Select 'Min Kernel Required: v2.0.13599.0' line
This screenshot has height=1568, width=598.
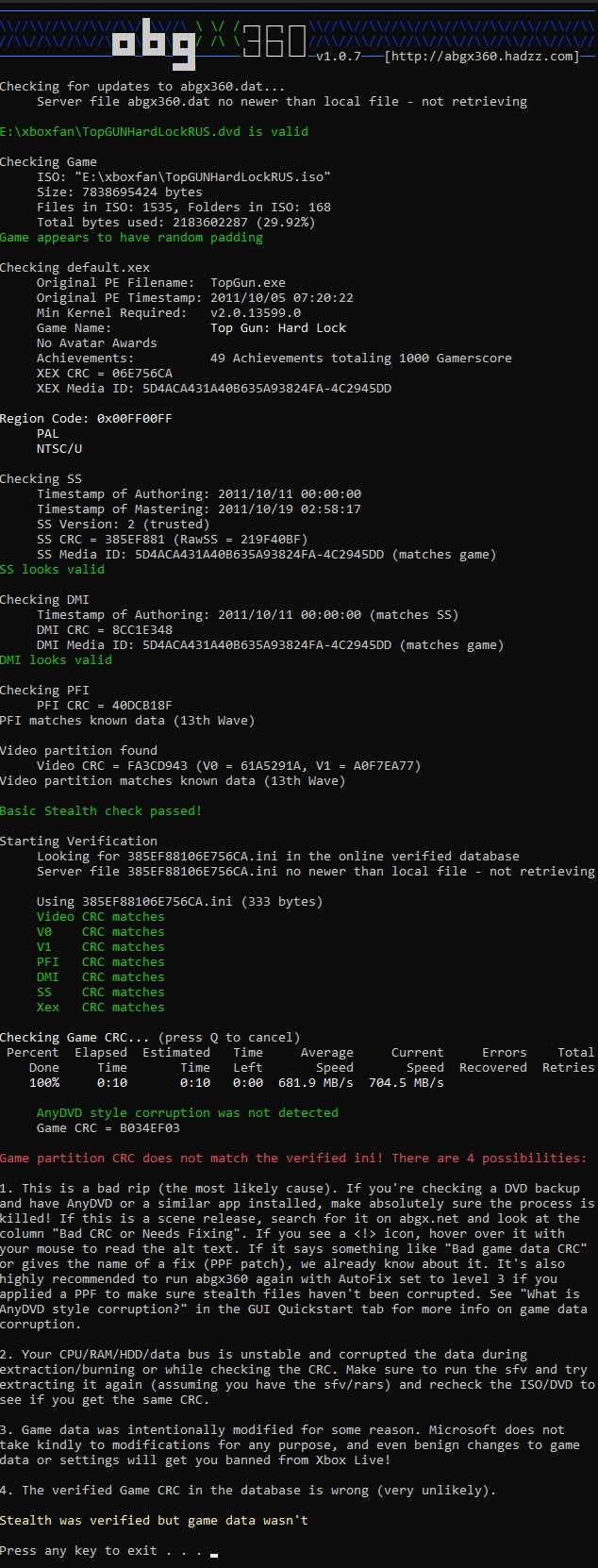click(169, 313)
